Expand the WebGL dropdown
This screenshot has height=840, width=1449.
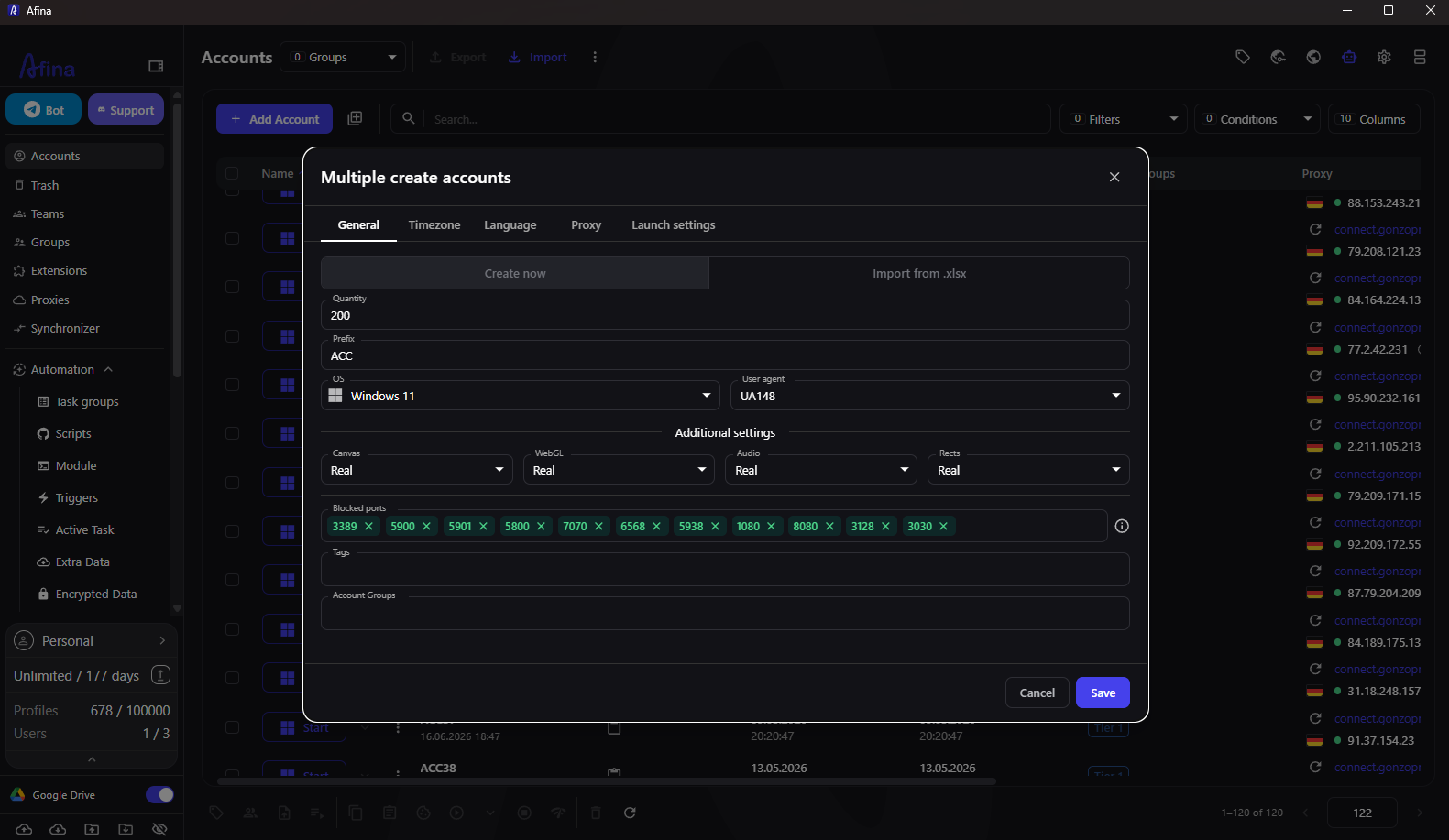click(620, 470)
